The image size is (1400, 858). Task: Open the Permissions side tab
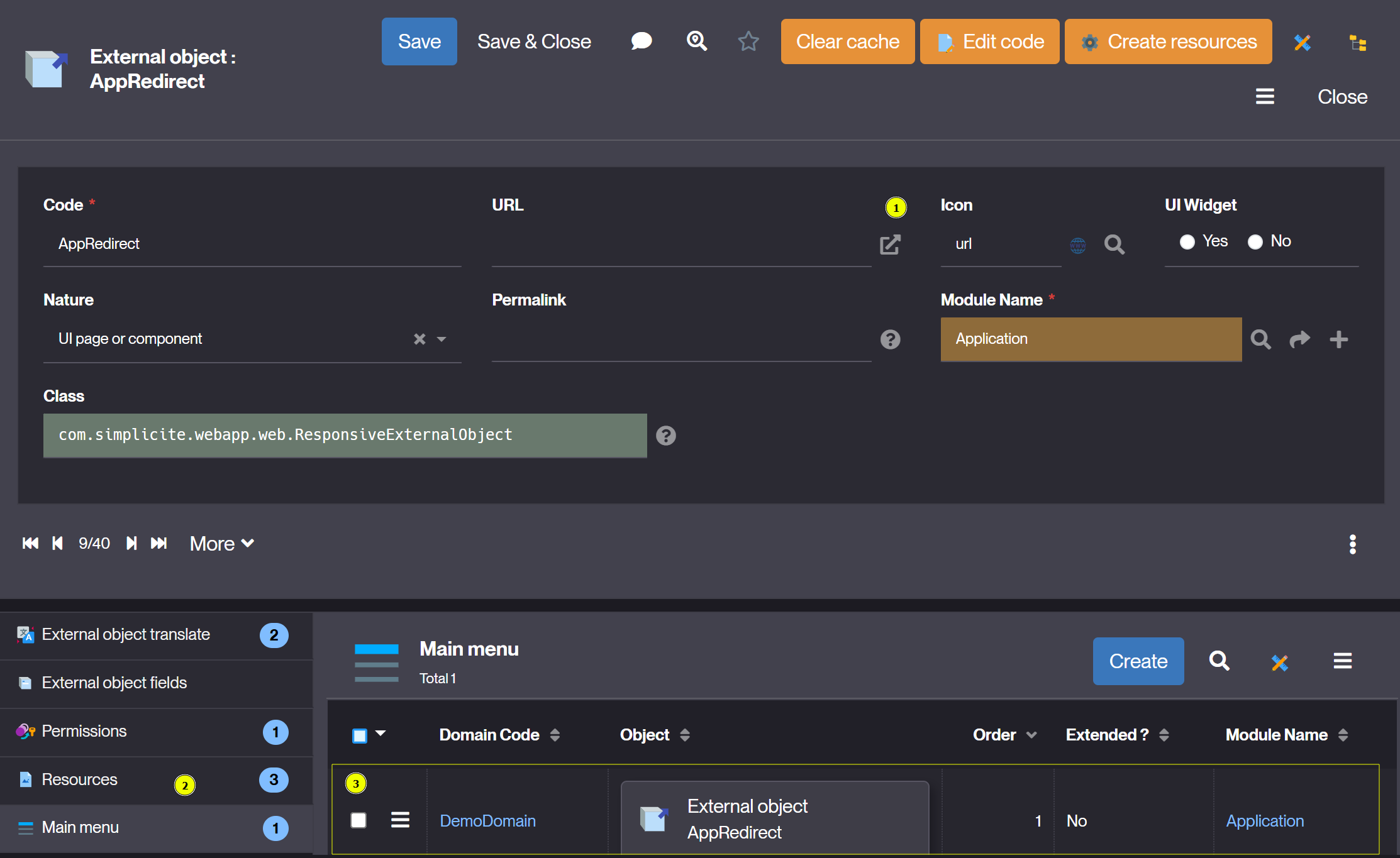tap(84, 732)
